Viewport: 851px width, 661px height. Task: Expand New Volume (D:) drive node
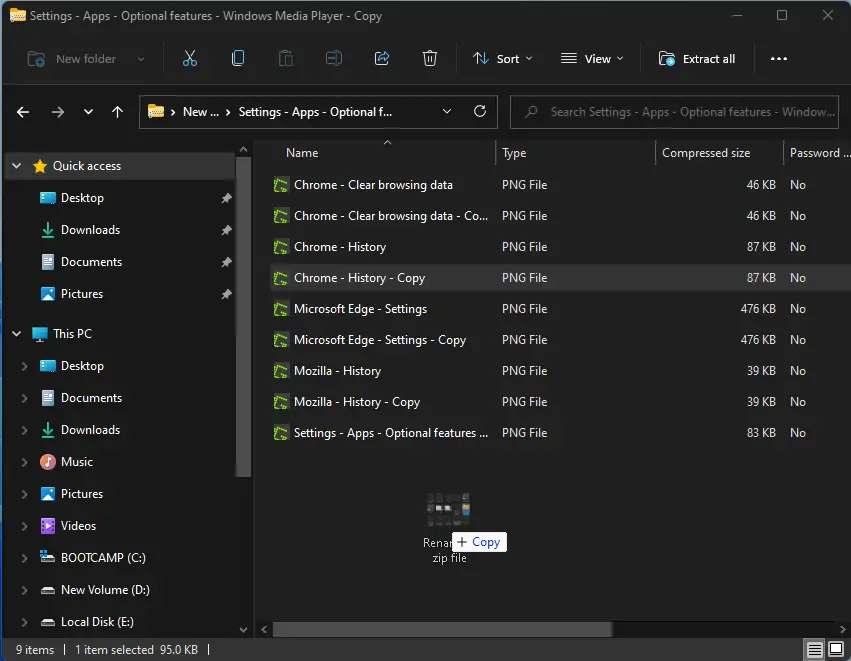pos(24,590)
